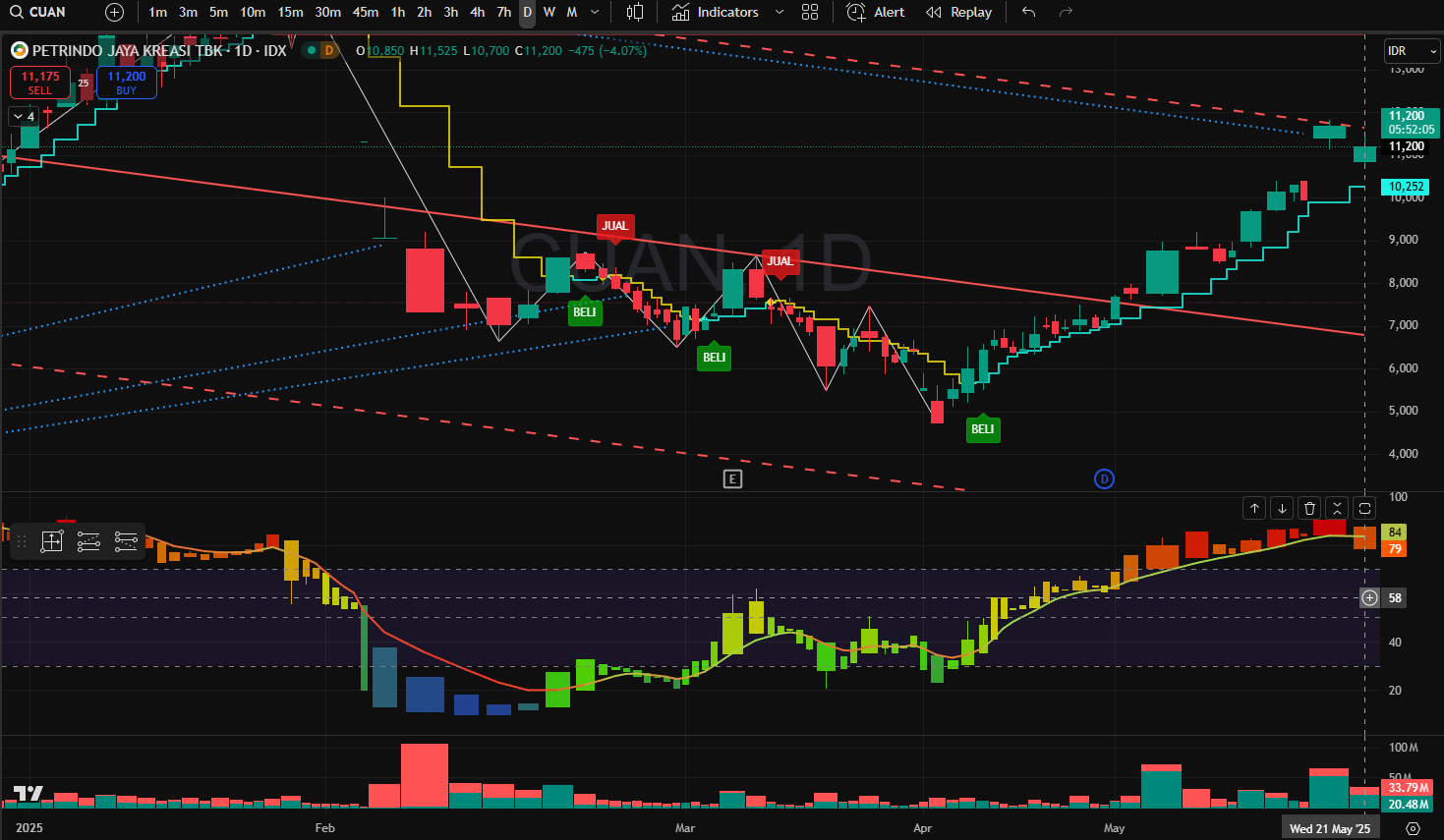Delete the indicator pane with trash icon

click(x=1309, y=508)
